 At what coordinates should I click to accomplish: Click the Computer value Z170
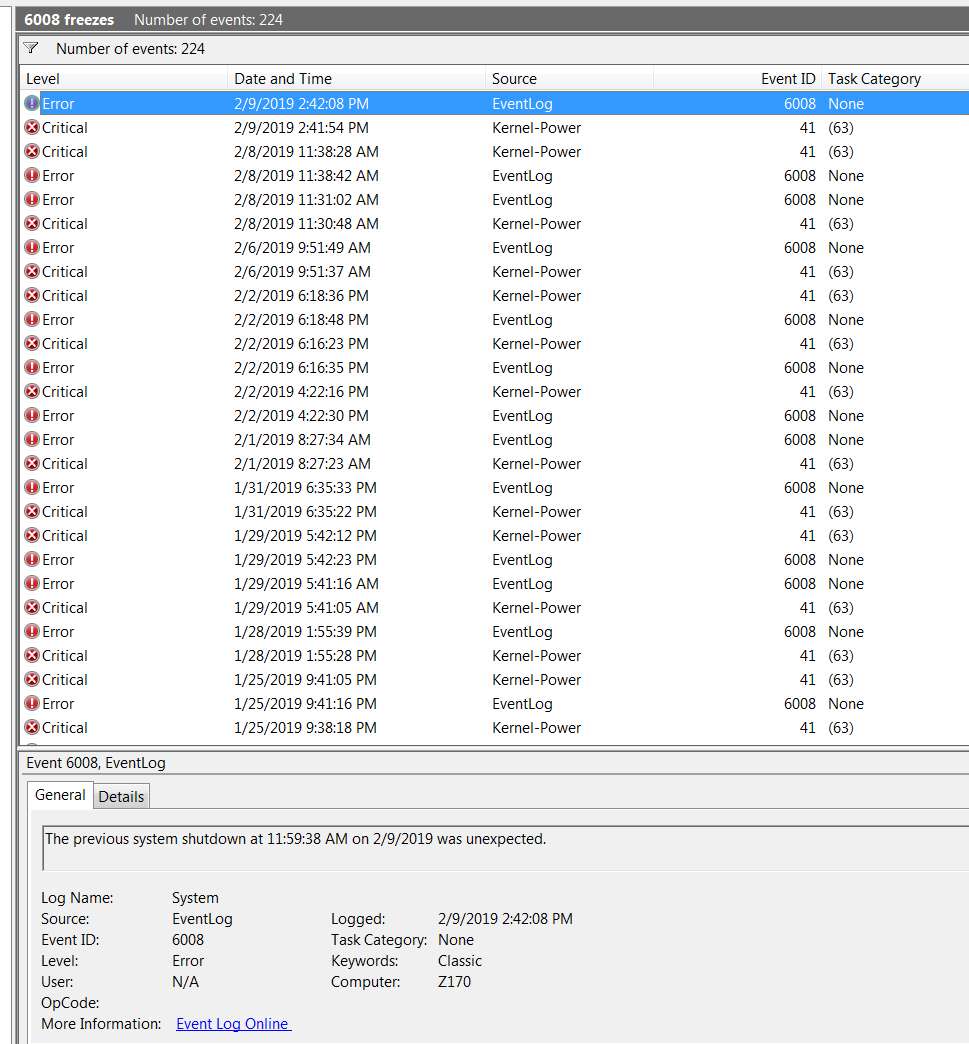[454, 981]
